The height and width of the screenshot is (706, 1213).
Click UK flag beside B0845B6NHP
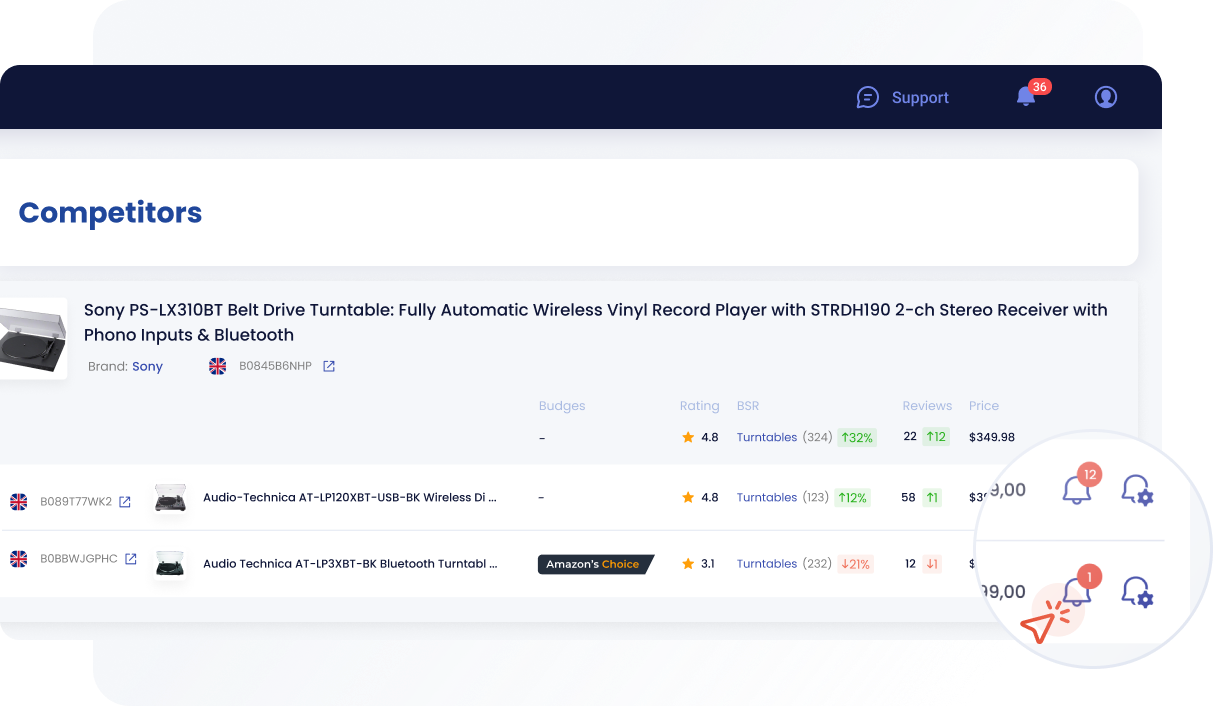click(217, 366)
